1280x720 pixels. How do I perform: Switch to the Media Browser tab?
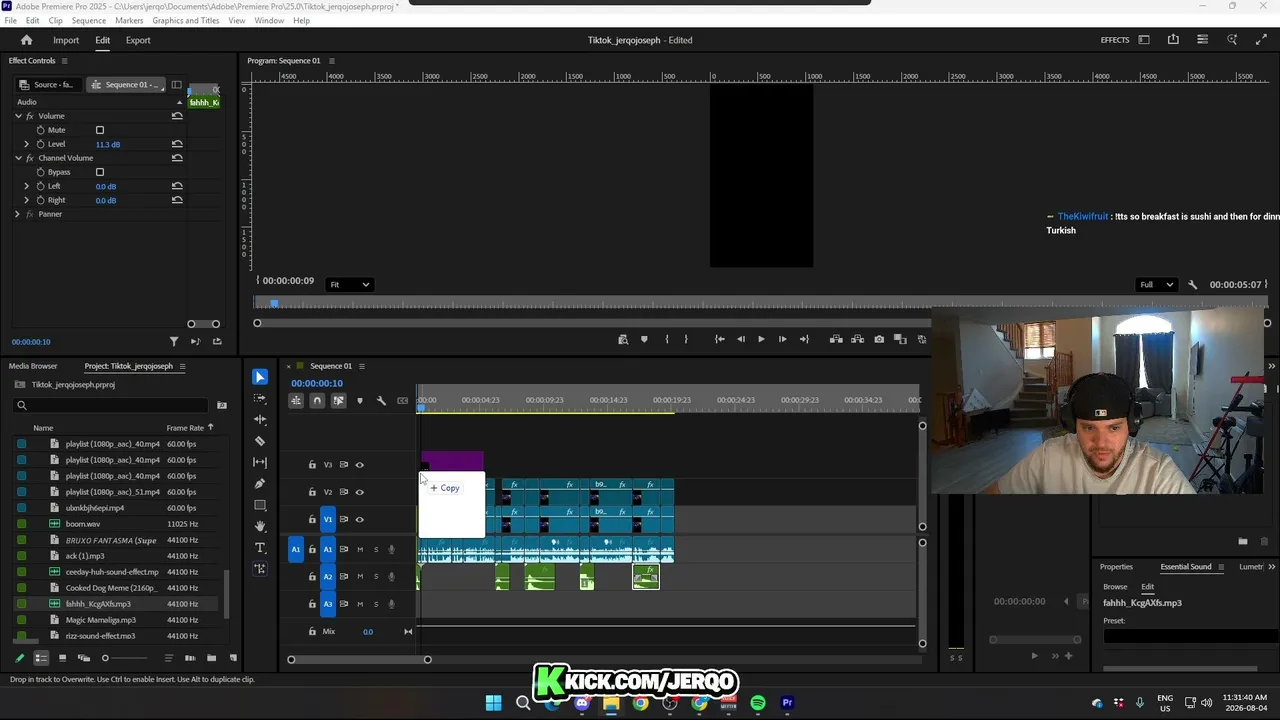click(33, 366)
